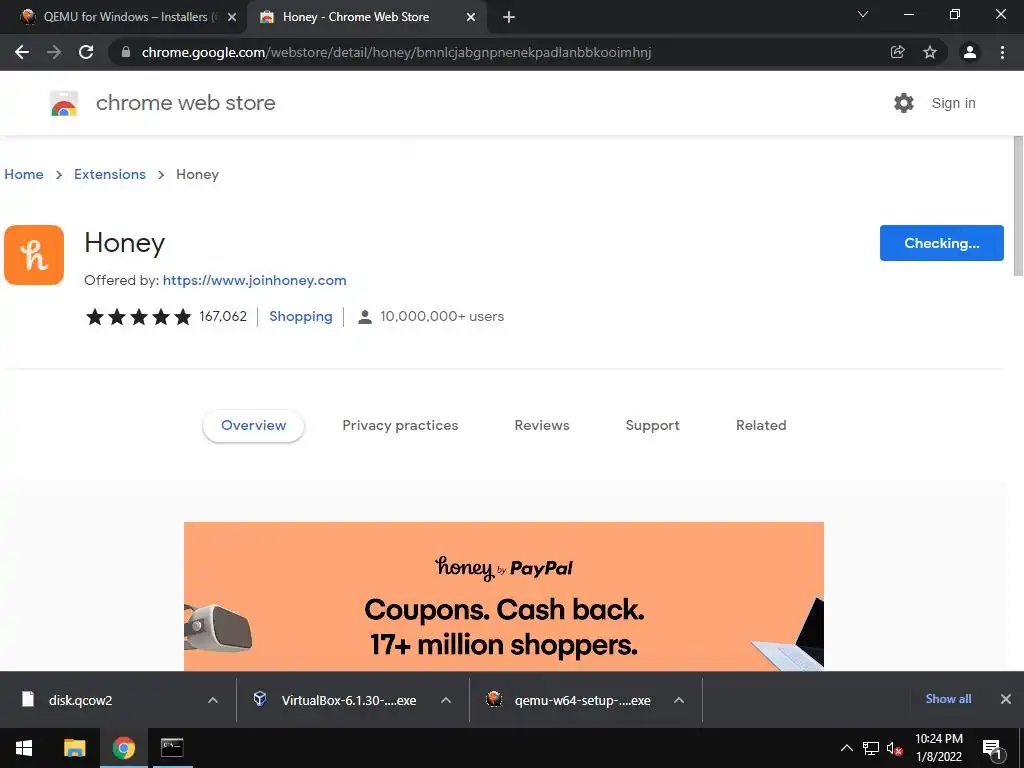Click the blue Checking... button
This screenshot has height=768, width=1024.
coord(942,243)
